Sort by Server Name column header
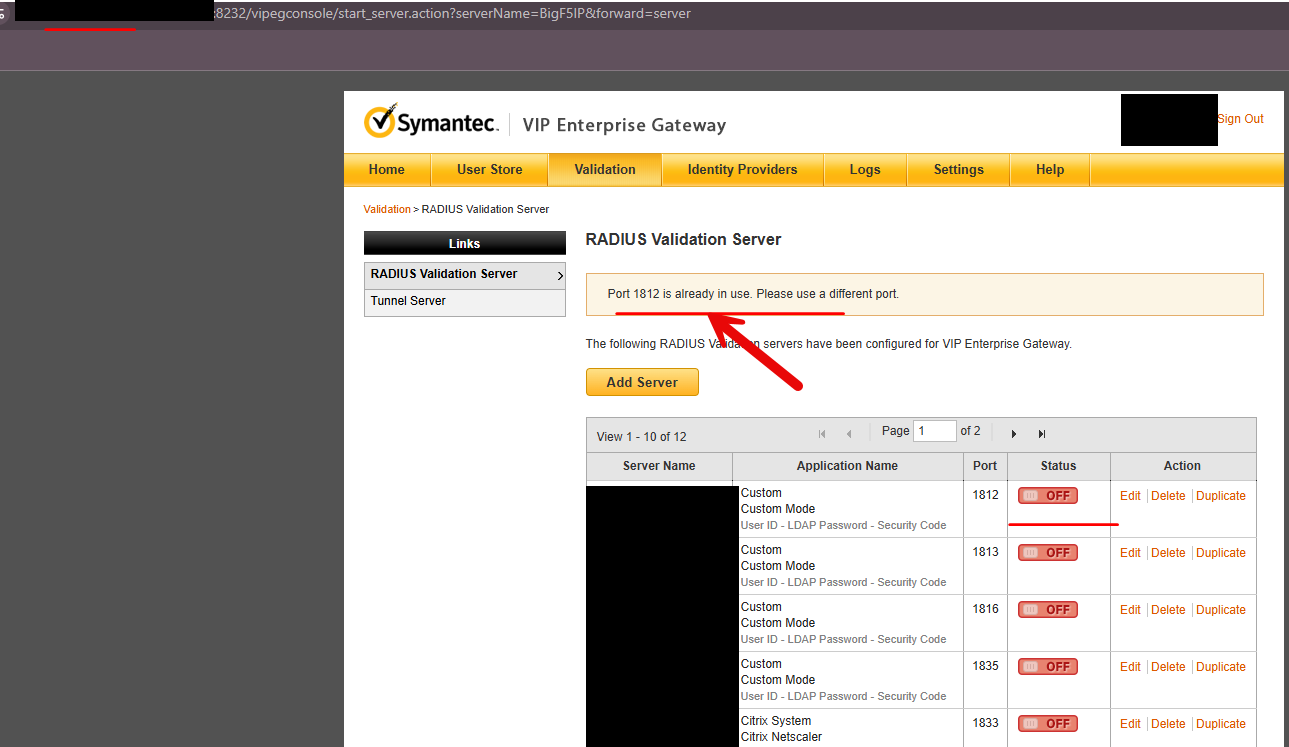 point(659,466)
